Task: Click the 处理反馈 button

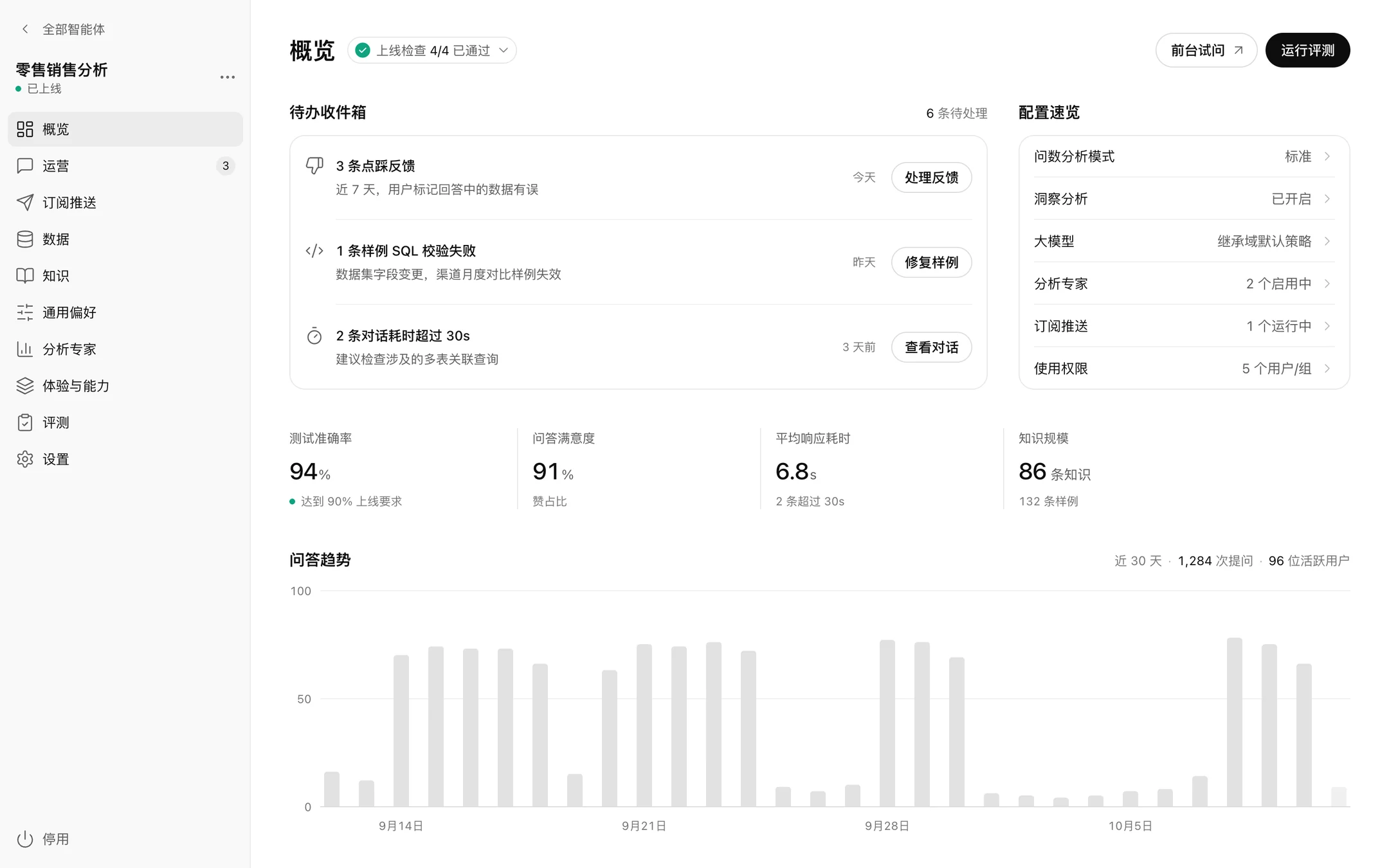Action: (x=931, y=177)
